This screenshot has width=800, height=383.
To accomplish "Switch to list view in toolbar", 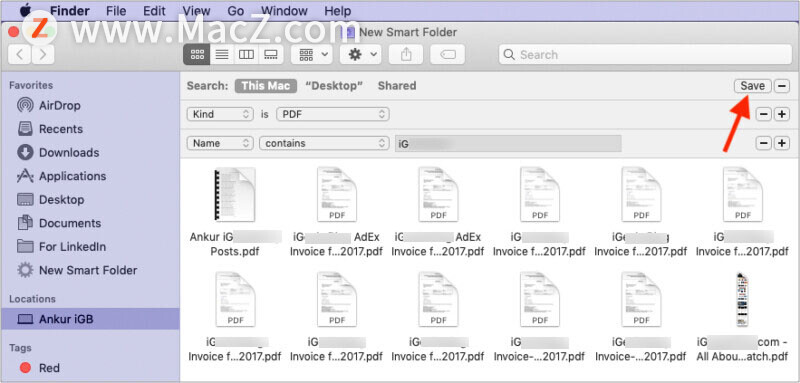I will pyautogui.click(x=222, y=55).
